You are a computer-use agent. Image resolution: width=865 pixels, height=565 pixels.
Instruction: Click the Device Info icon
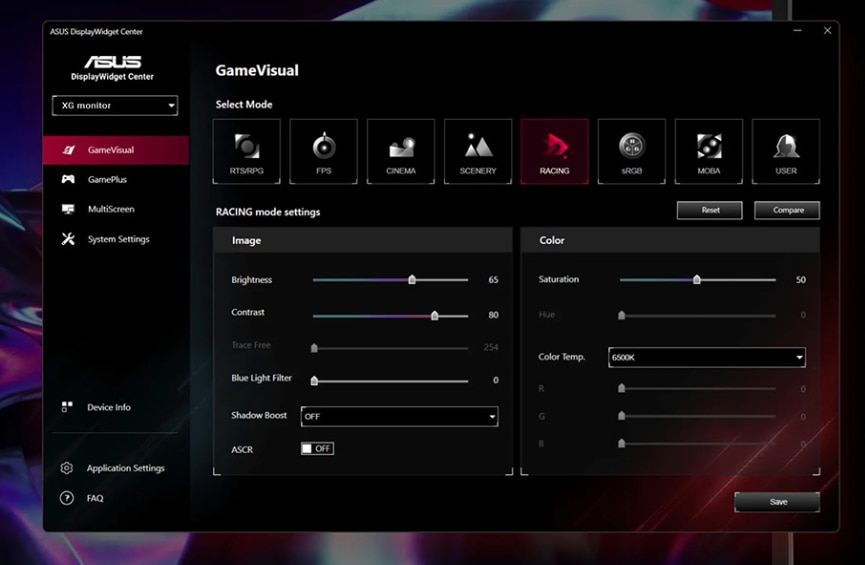[x=67, y=407]
